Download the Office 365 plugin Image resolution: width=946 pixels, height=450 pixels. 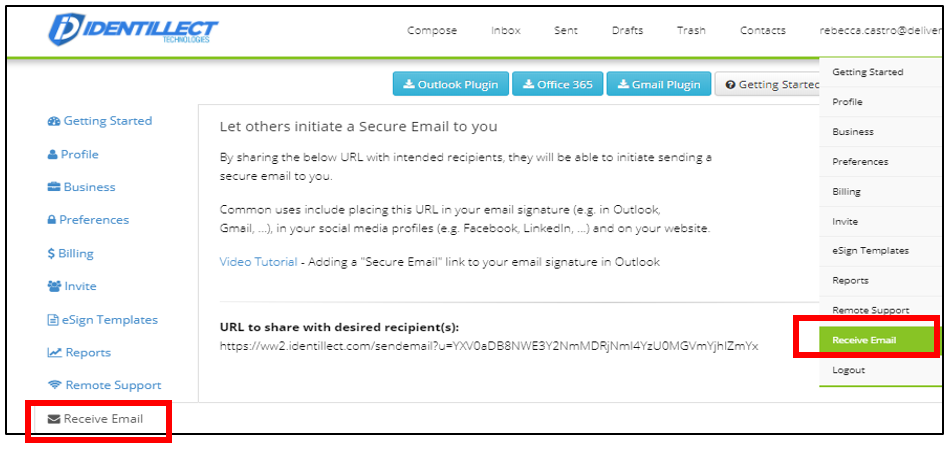pyautogui.click(x=557, y=85)
